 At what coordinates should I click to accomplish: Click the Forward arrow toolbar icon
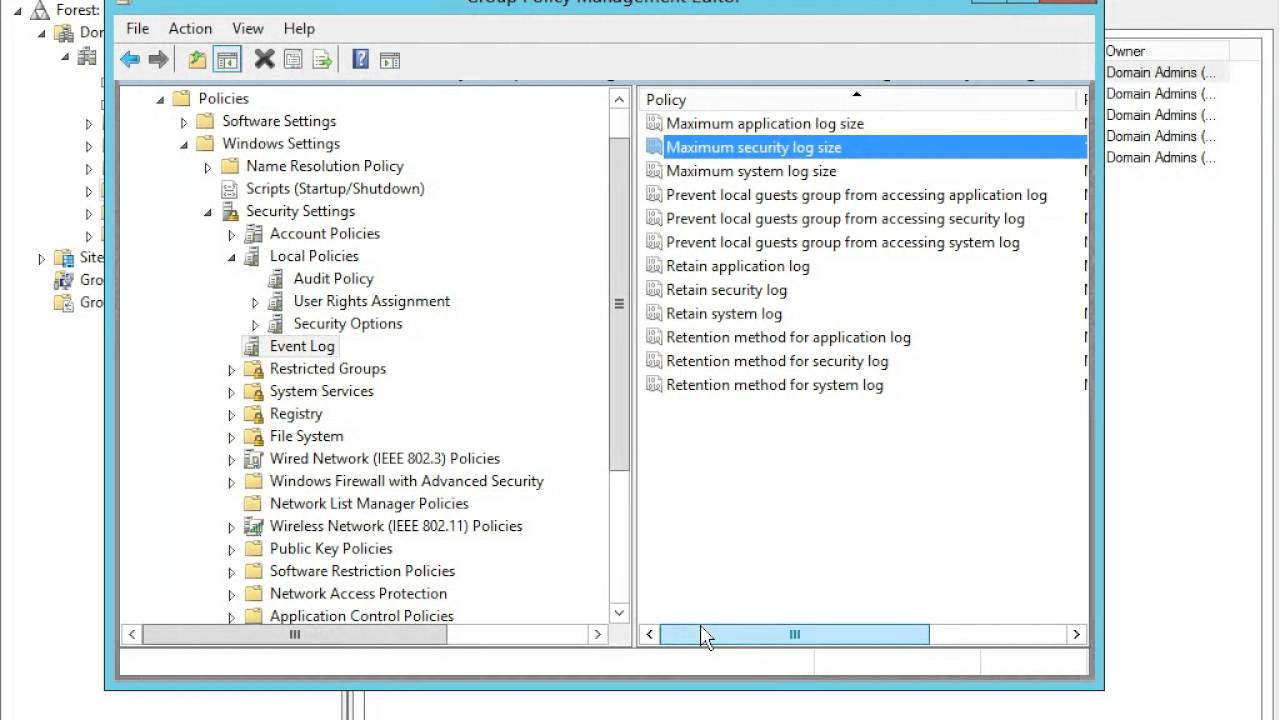[x=158, y=60]
